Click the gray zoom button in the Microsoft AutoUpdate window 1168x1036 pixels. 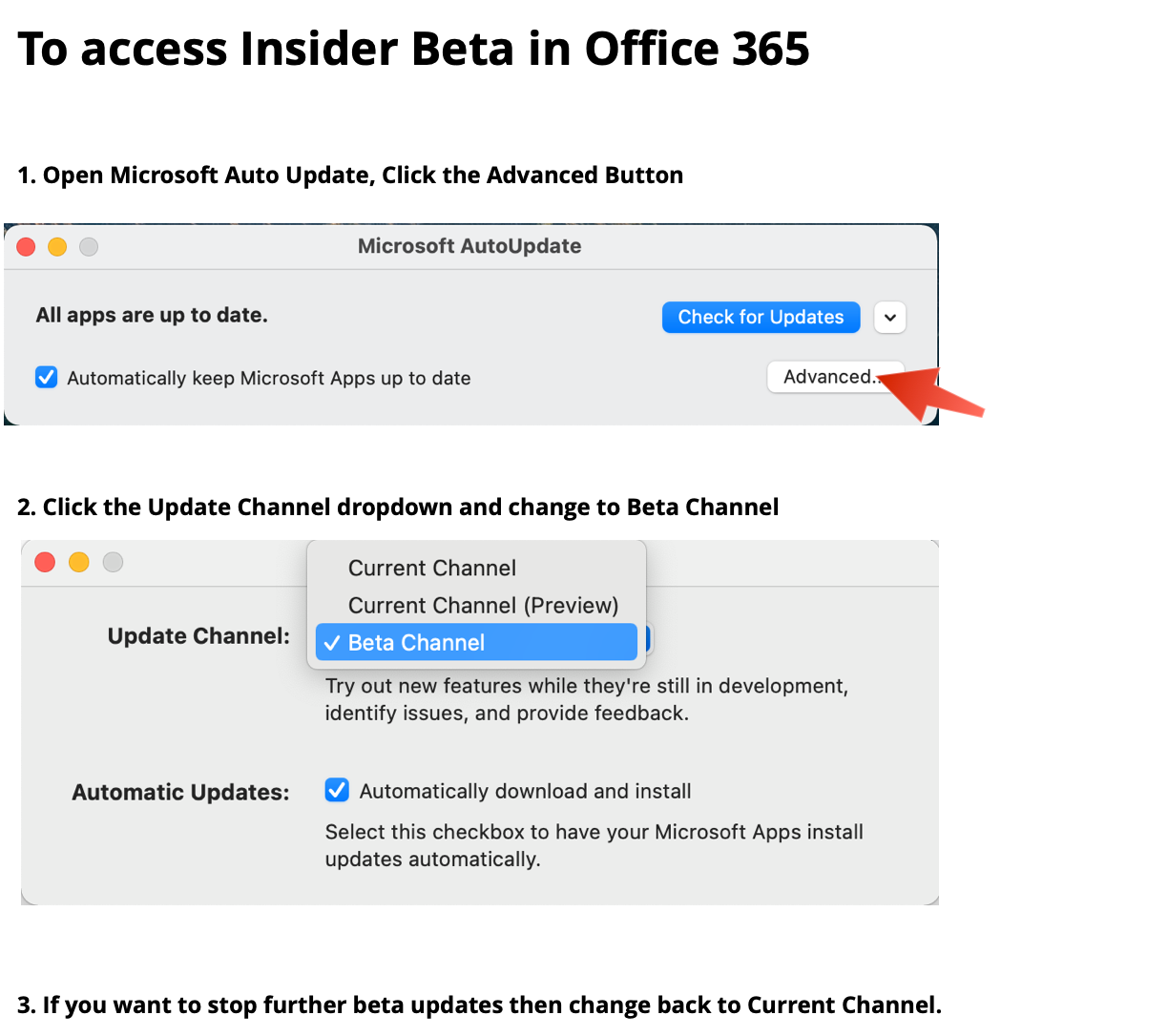click(x=89, y=247)
